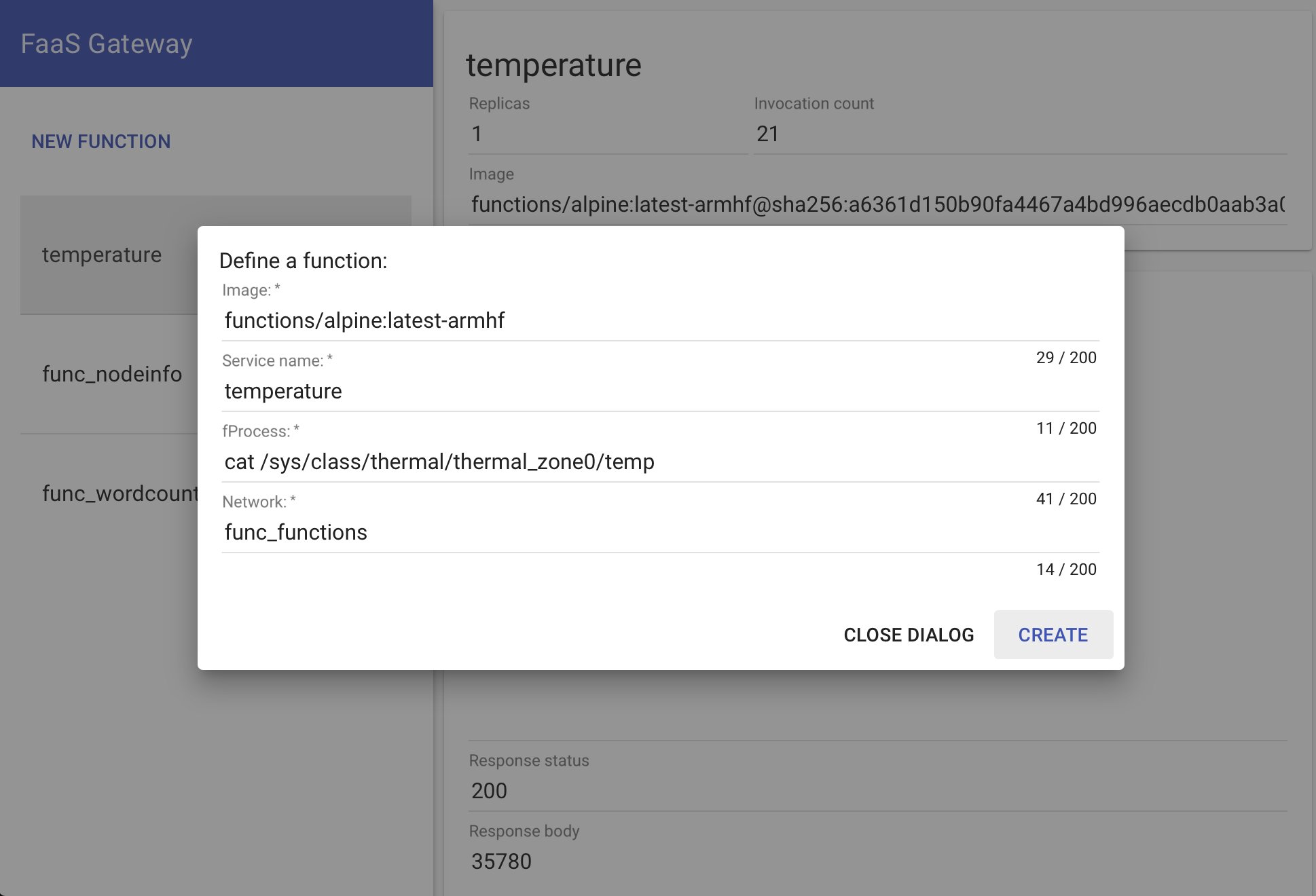Click the FaaS Gateway header title

[x=107, y=44]
